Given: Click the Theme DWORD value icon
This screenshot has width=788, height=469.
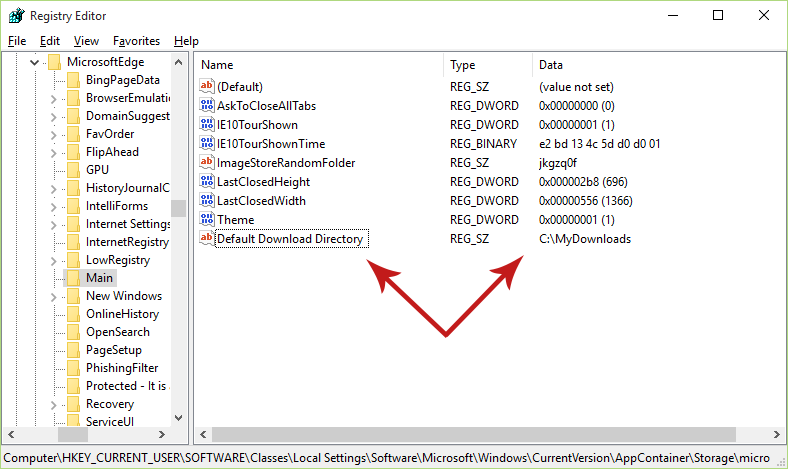Looking at the screenshot, I should (207, 219).
